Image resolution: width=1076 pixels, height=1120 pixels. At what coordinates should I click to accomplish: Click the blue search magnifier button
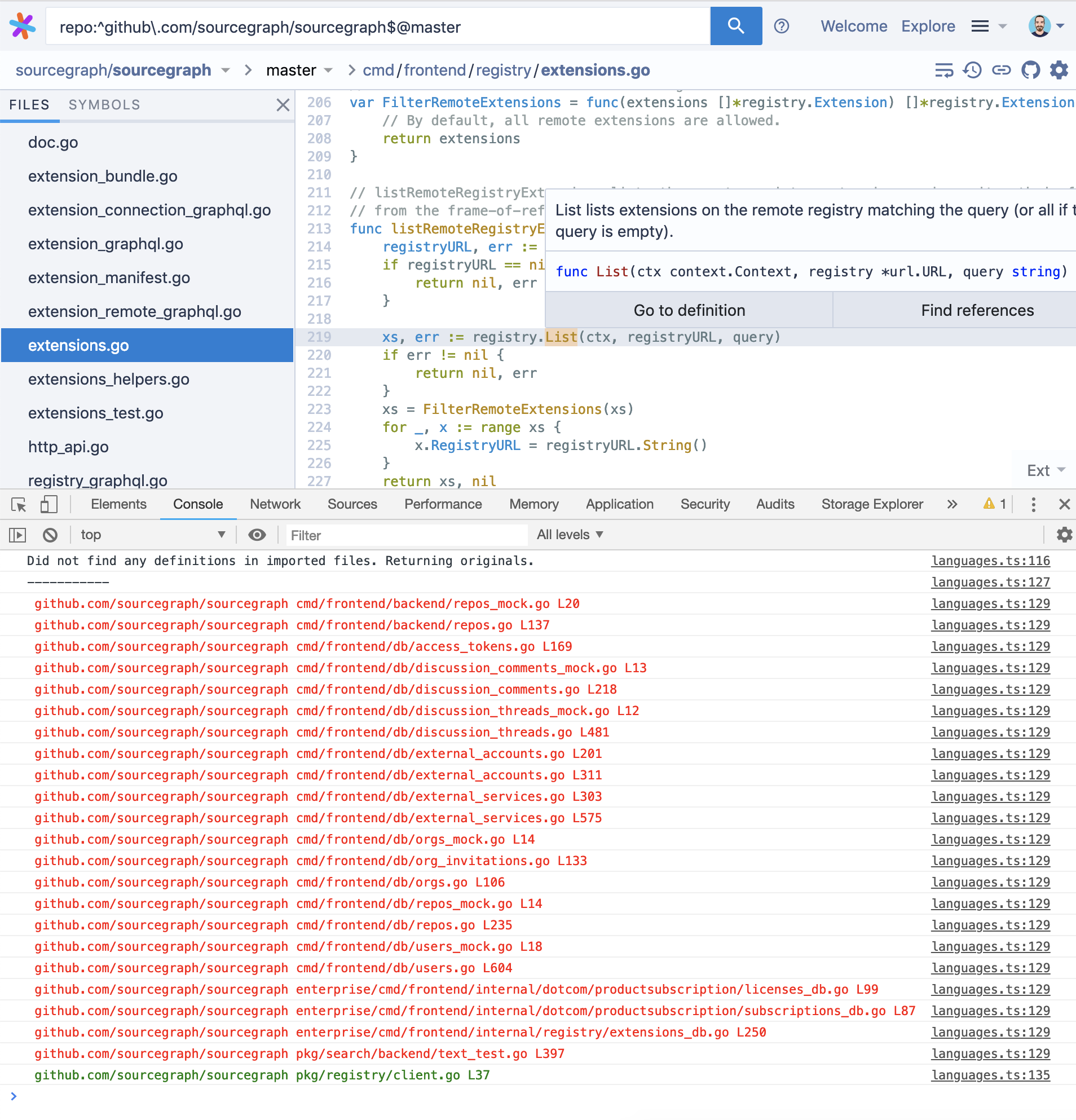pos(735,27)
